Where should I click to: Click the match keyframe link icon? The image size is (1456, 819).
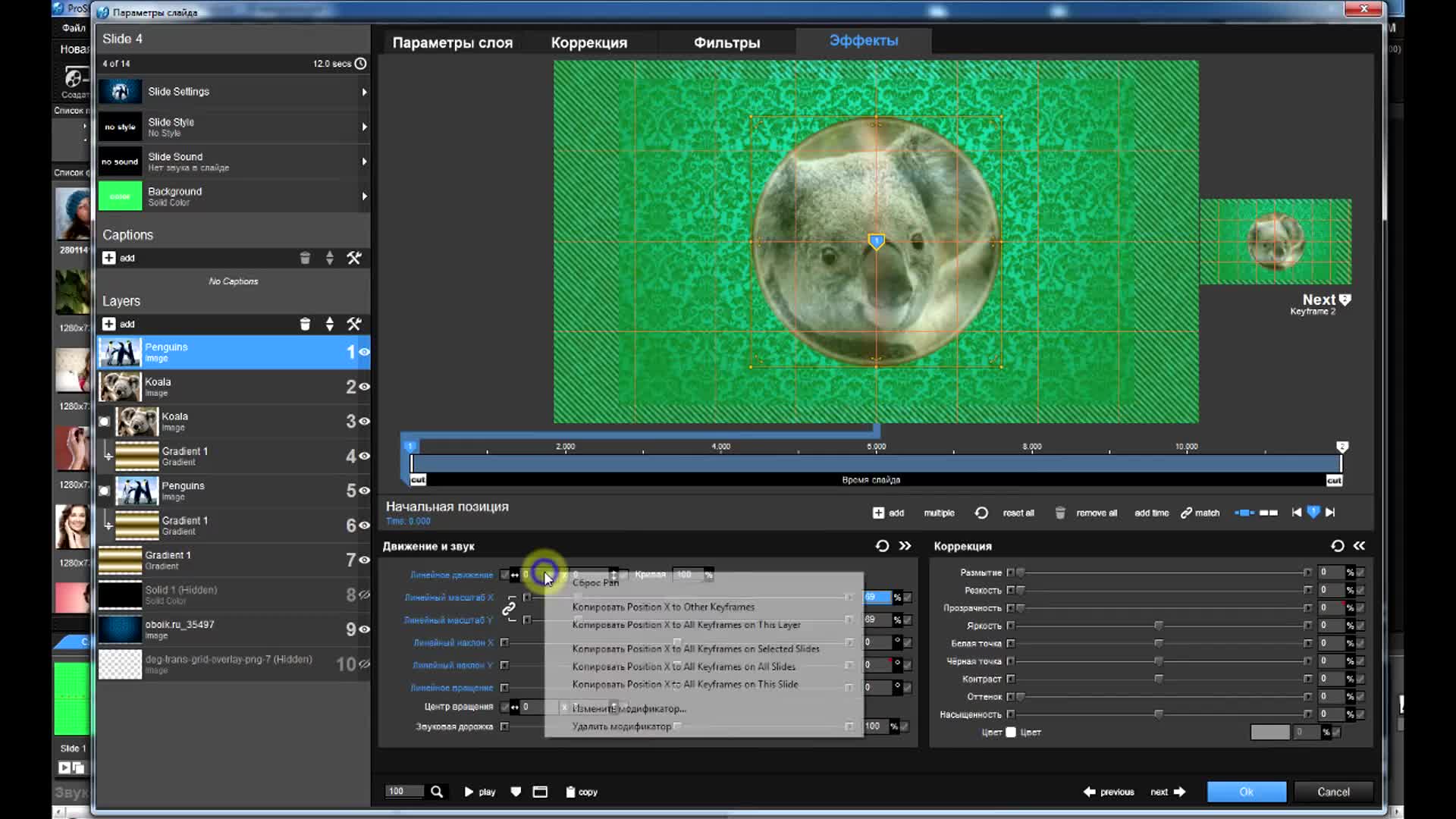point(1187,513)
